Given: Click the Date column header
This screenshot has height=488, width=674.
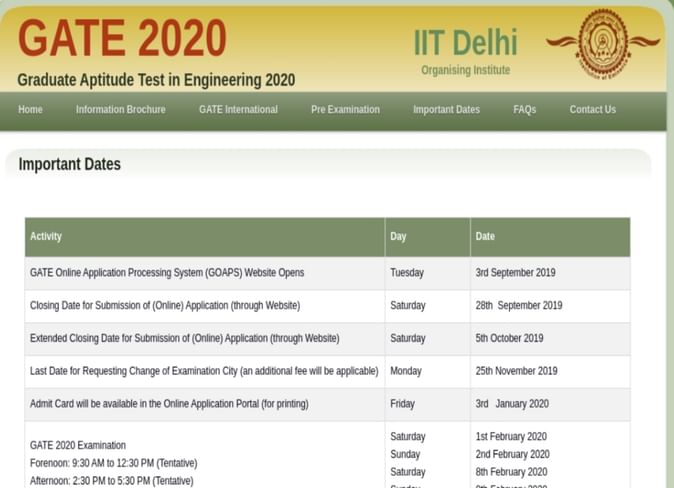Looking at the screenshot, I should tap(485, 237).
